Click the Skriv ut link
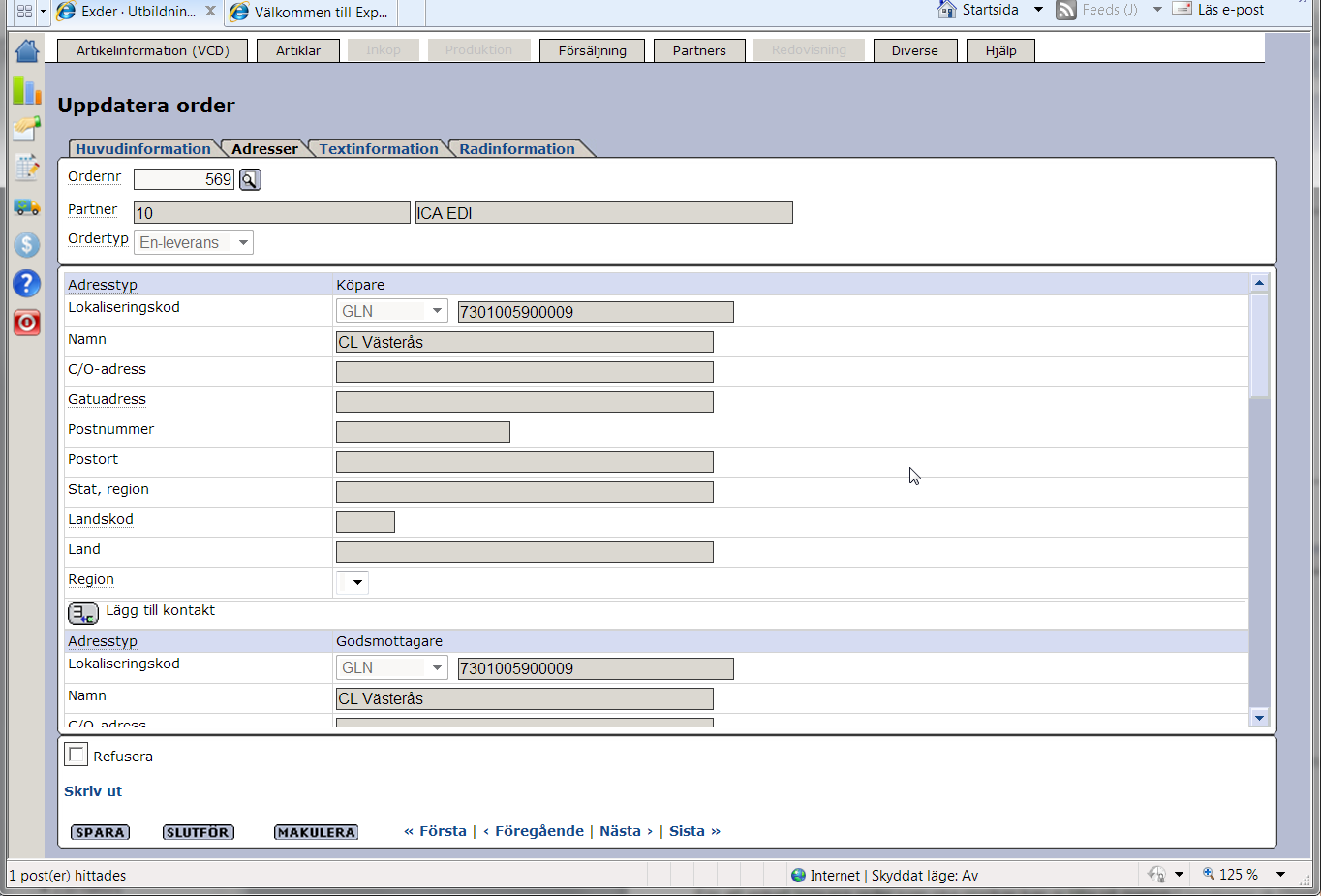Image resolution: width=1321 pixels, height=896 pixels. 93,791
